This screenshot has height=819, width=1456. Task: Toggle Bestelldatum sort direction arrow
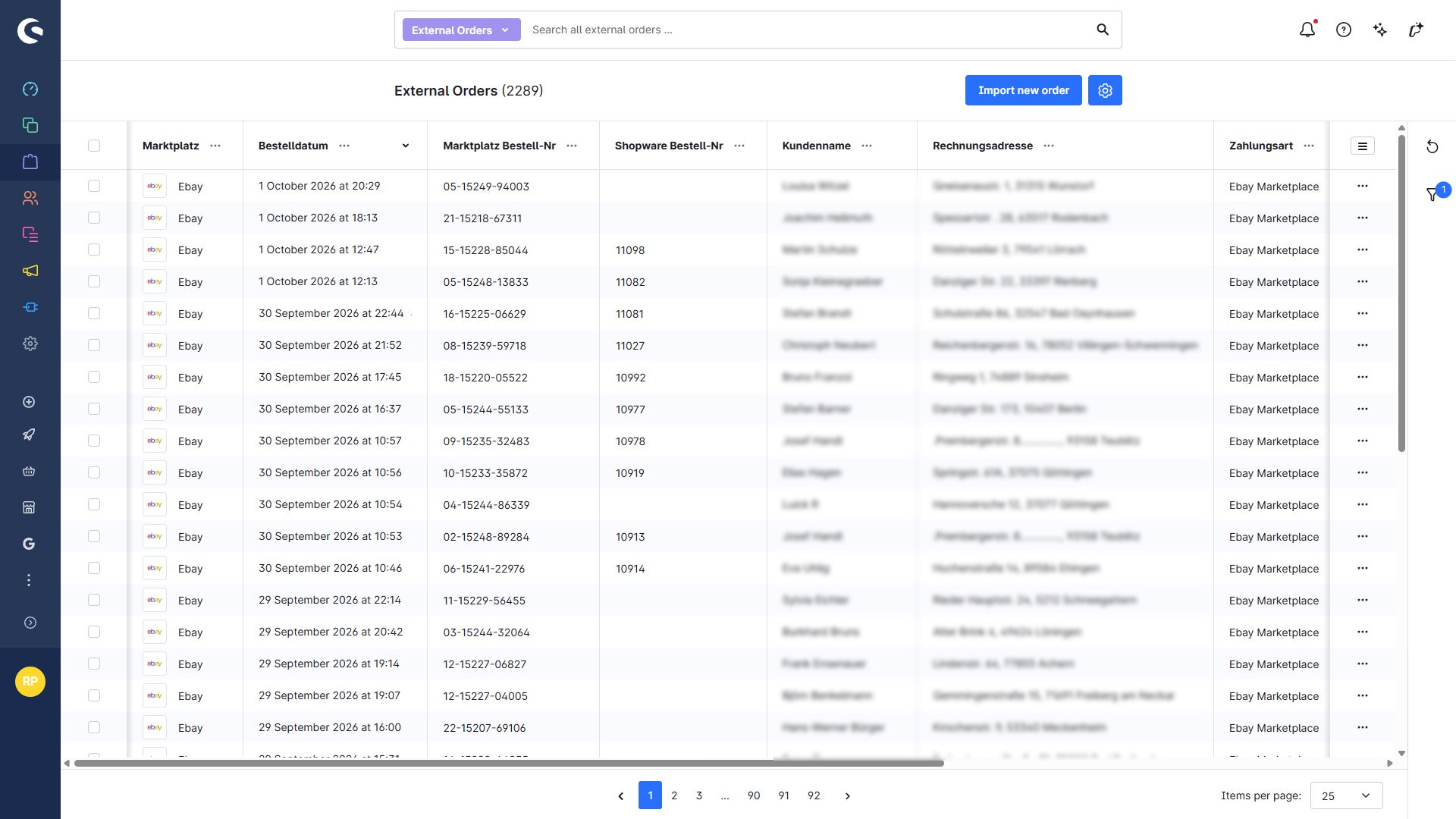[x=406, y=146]
